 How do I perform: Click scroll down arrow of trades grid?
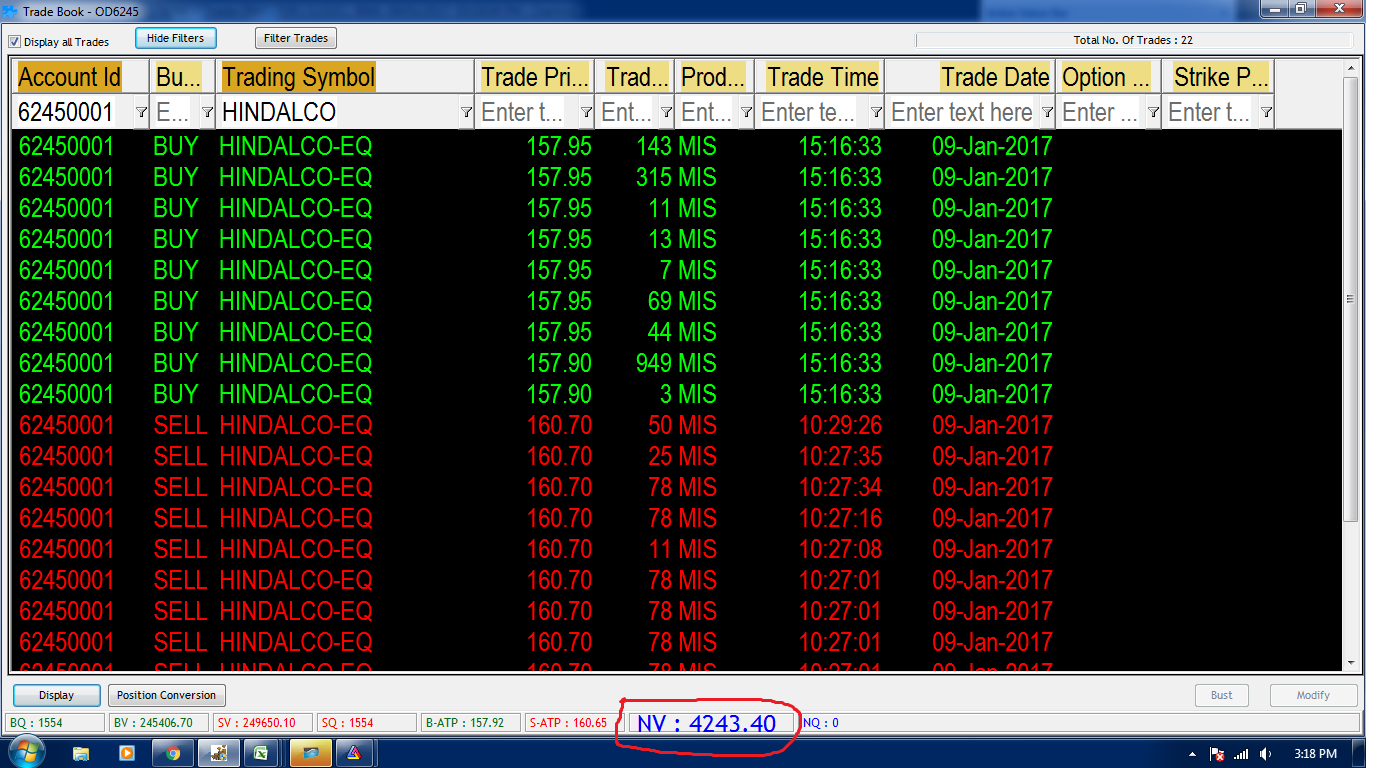point(1351,663)
